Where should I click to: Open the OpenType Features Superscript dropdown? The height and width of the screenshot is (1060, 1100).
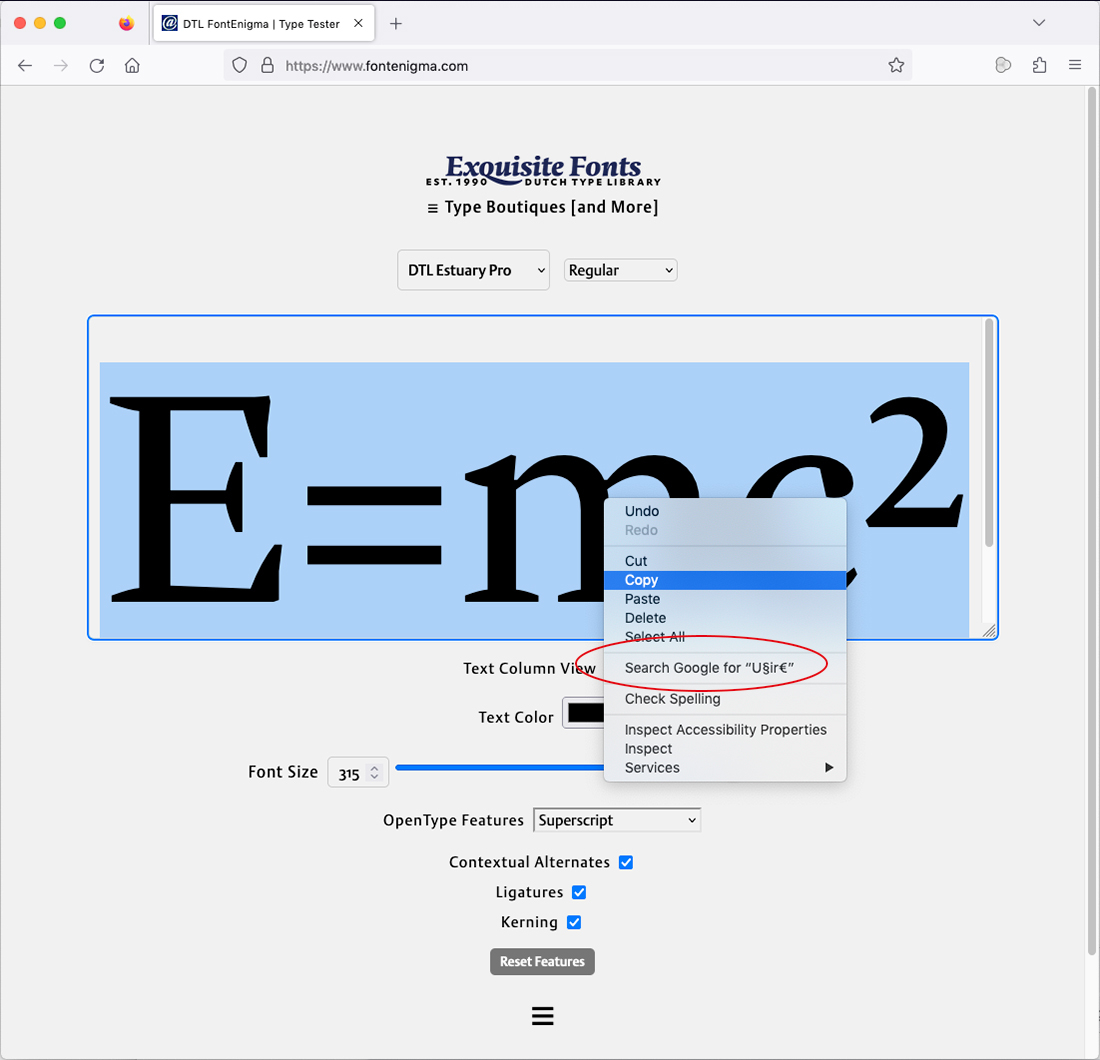(x=617, y=820)
